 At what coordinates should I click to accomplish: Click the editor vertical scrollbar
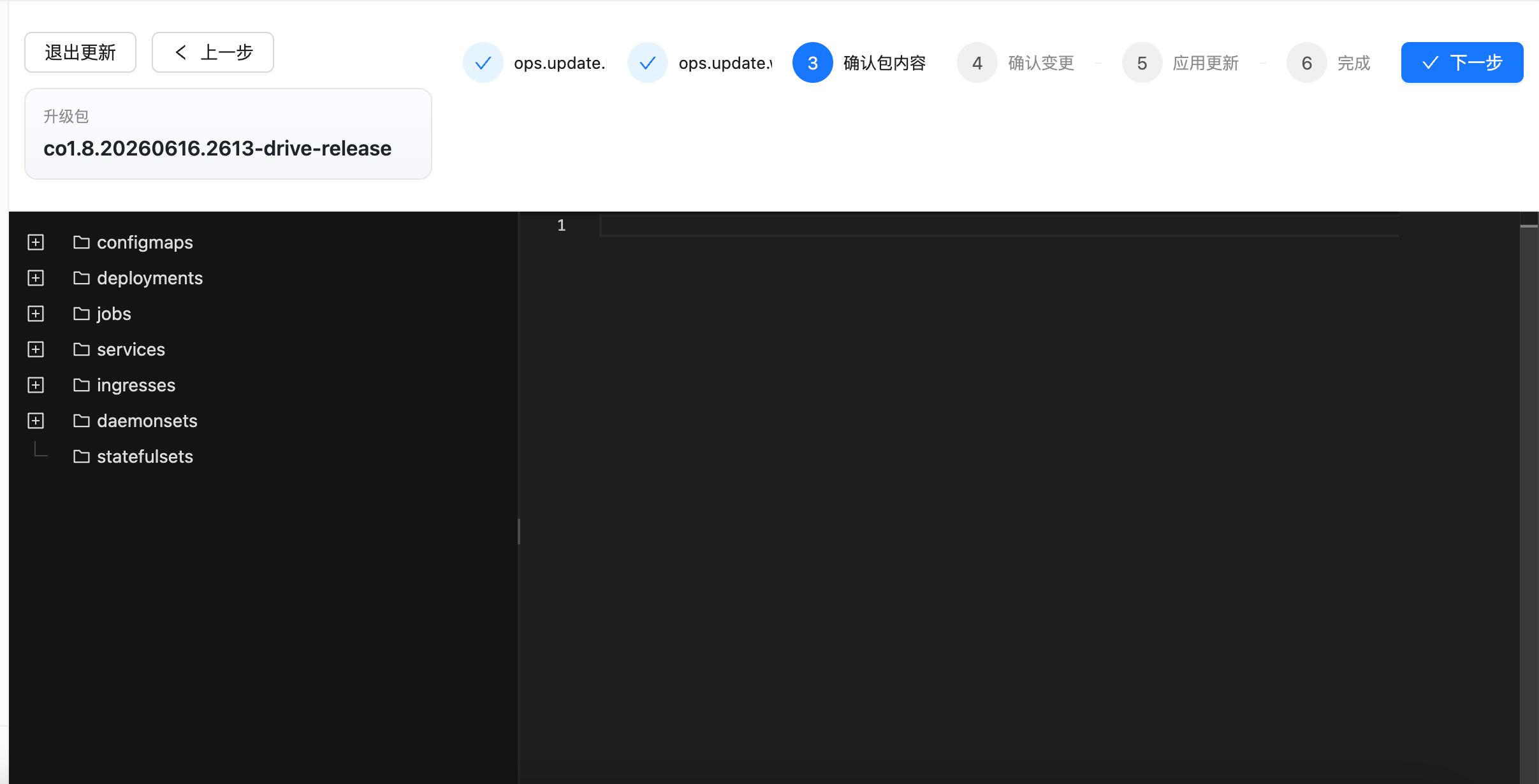coord(1529,497)
